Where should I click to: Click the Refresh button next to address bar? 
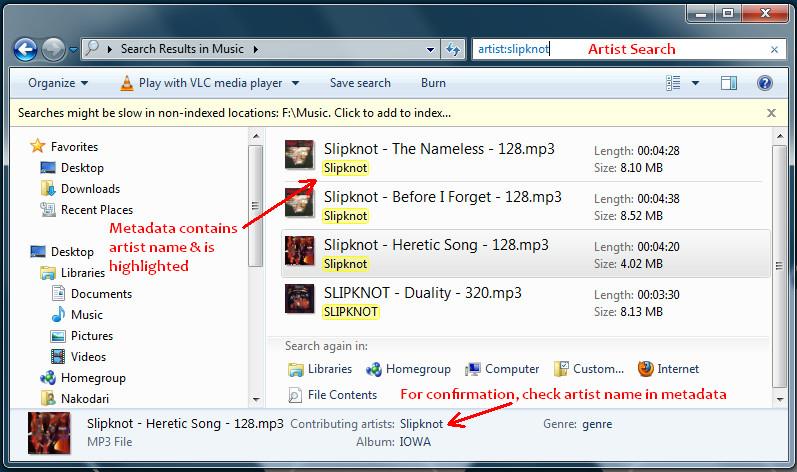453,49
